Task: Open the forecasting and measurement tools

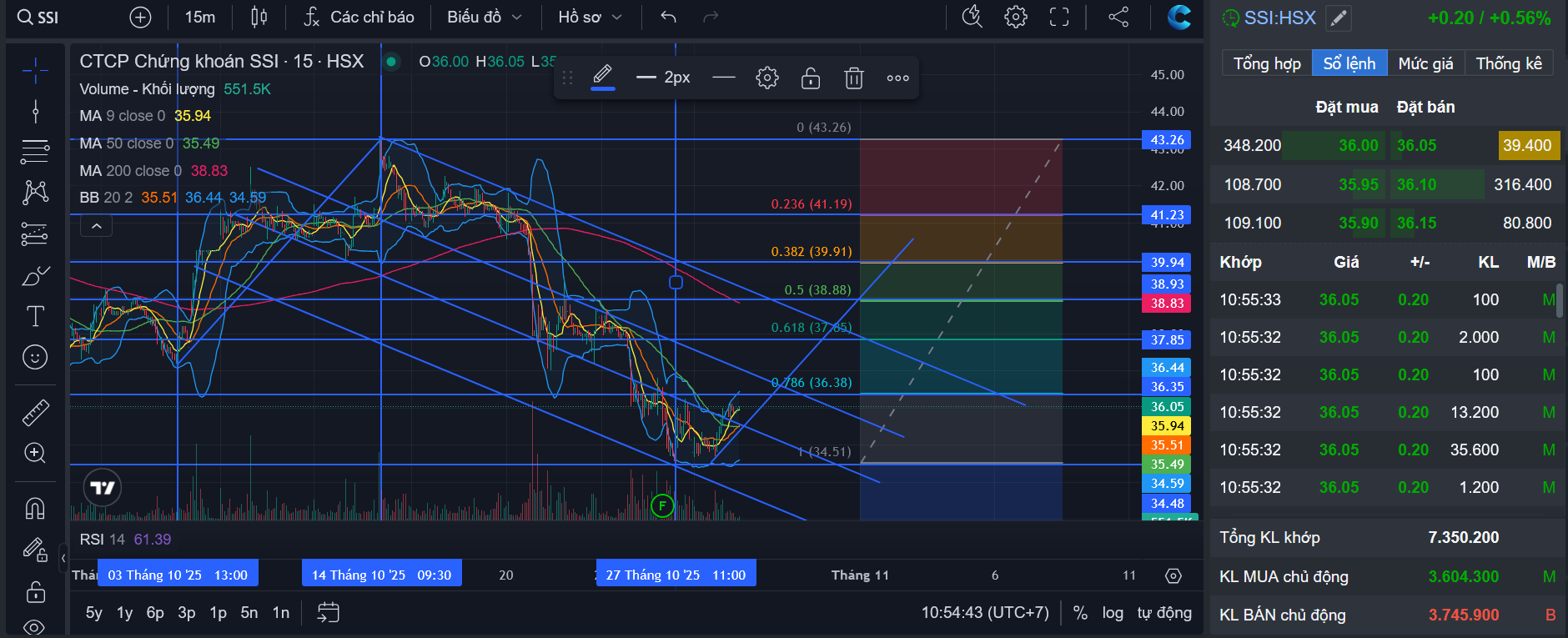Action: click(x=35, y=234)
